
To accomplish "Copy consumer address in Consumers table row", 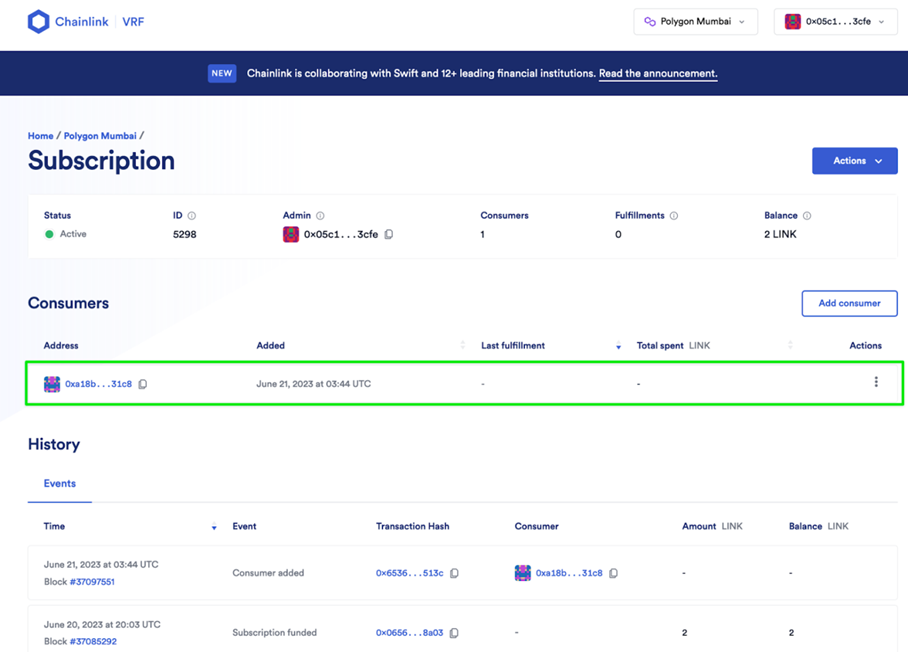I will (143, 384).
